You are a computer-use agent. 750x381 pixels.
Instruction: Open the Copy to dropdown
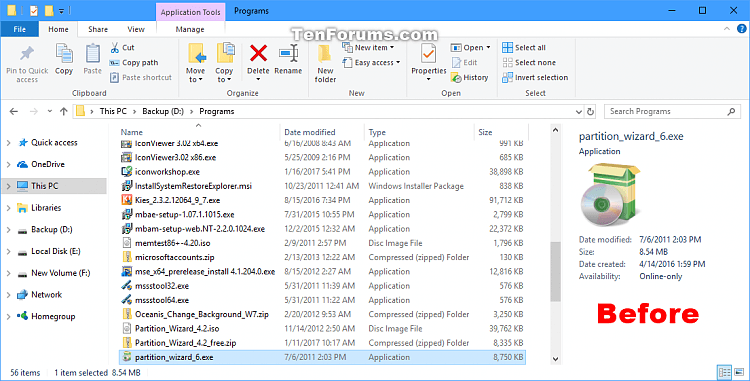pos(224,75)
